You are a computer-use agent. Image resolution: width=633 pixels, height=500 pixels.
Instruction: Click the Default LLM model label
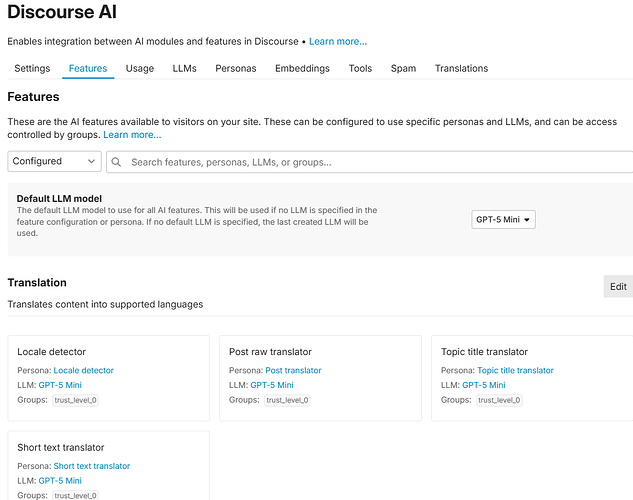59,199
